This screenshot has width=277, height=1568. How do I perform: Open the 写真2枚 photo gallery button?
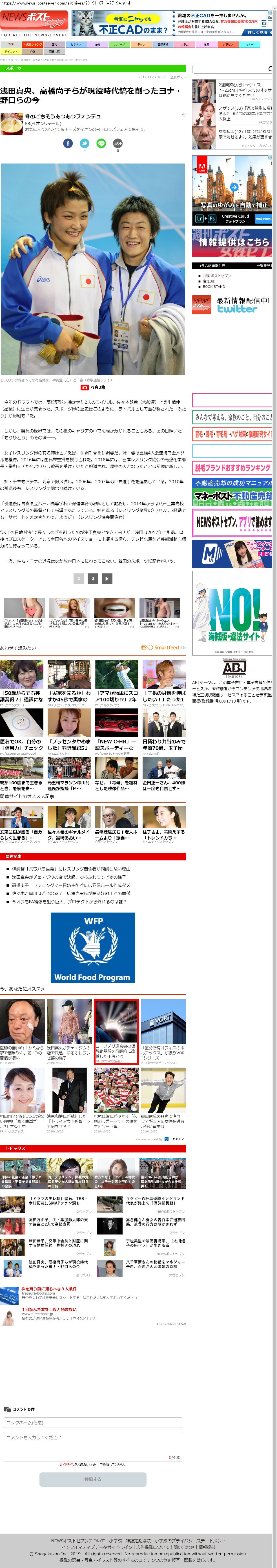point(93,387)
